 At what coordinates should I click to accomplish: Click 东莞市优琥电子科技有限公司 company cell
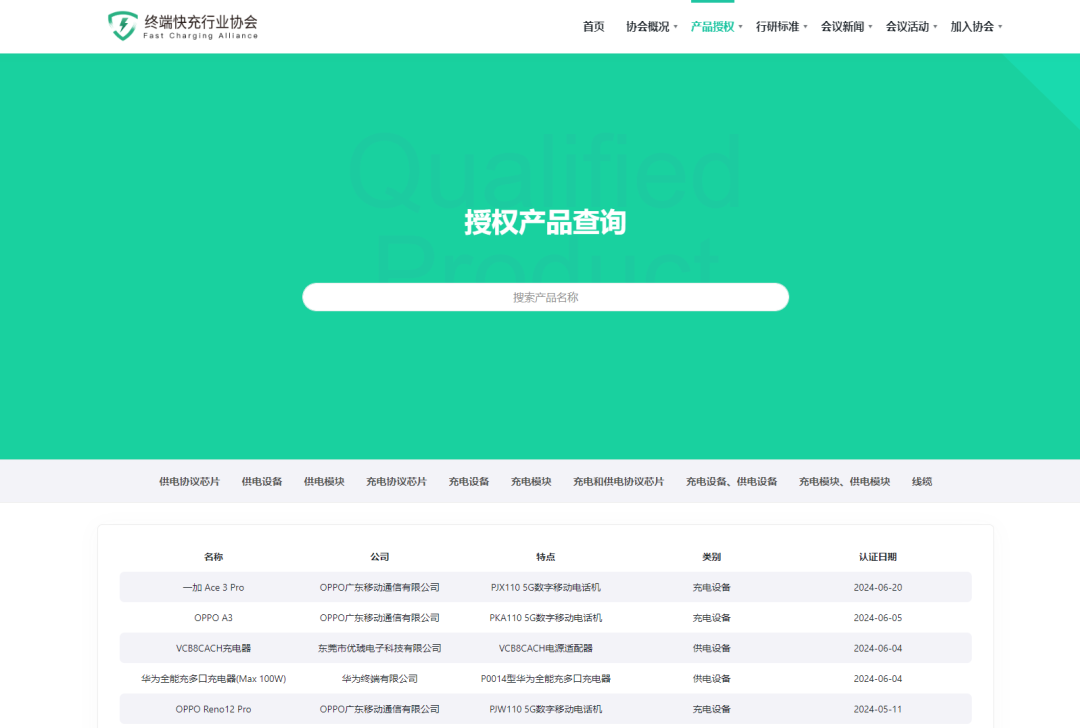coord(380,648)
